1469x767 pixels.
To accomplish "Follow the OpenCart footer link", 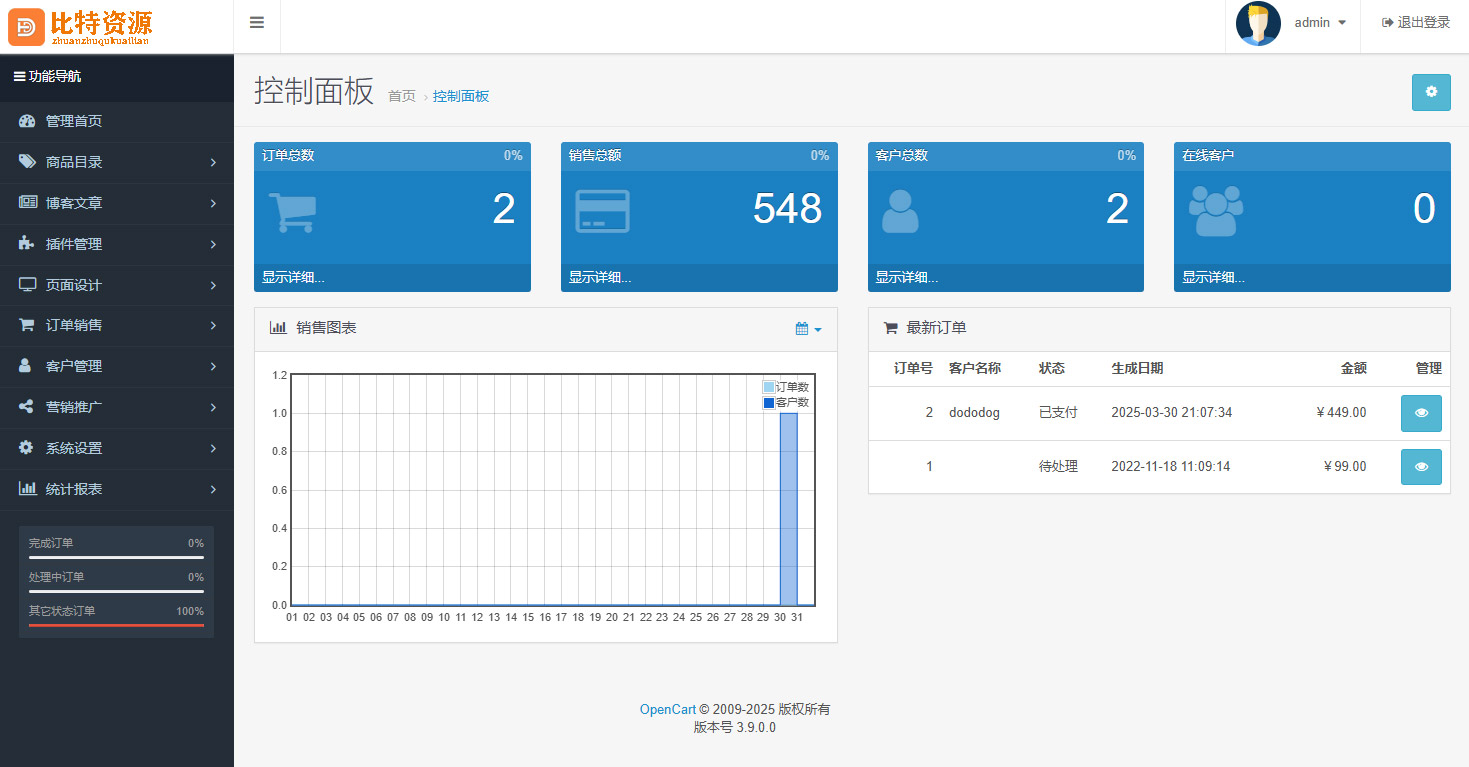I will click(x=667, y=710).
